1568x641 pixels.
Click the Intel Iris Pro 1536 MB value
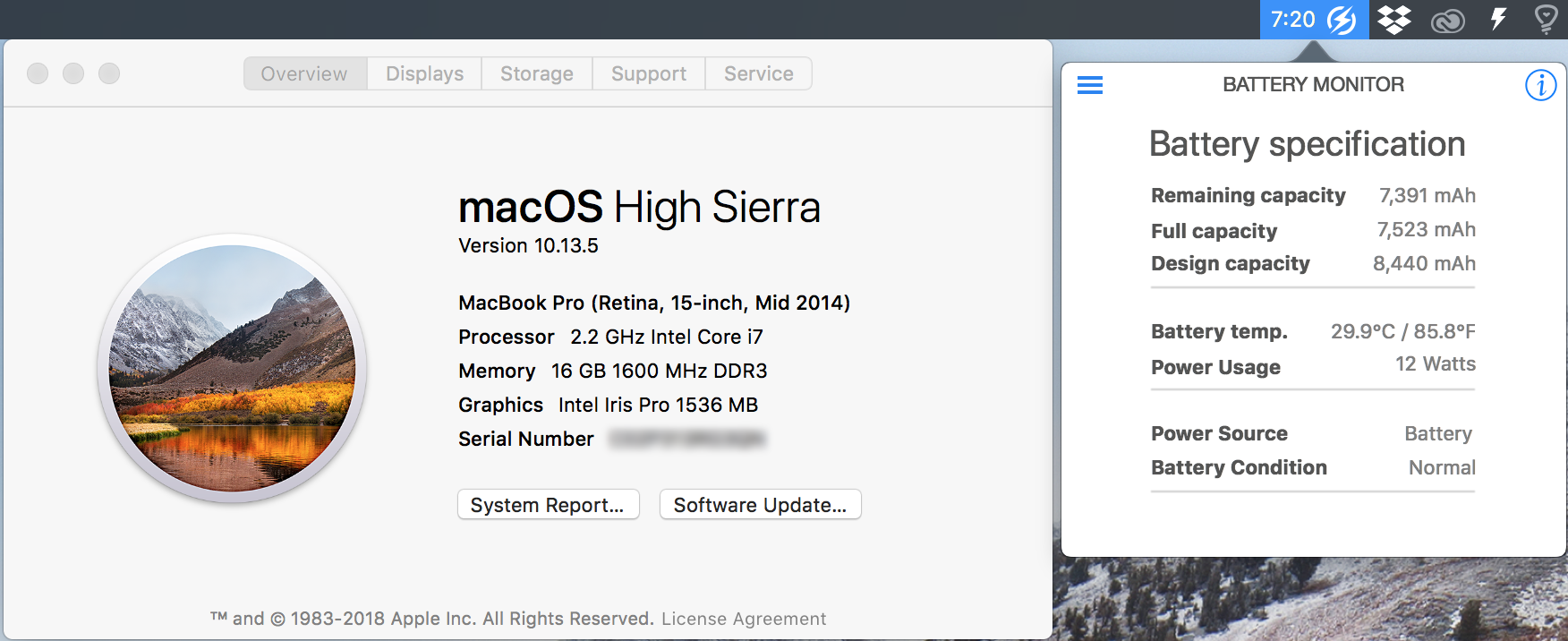(658, 405)
